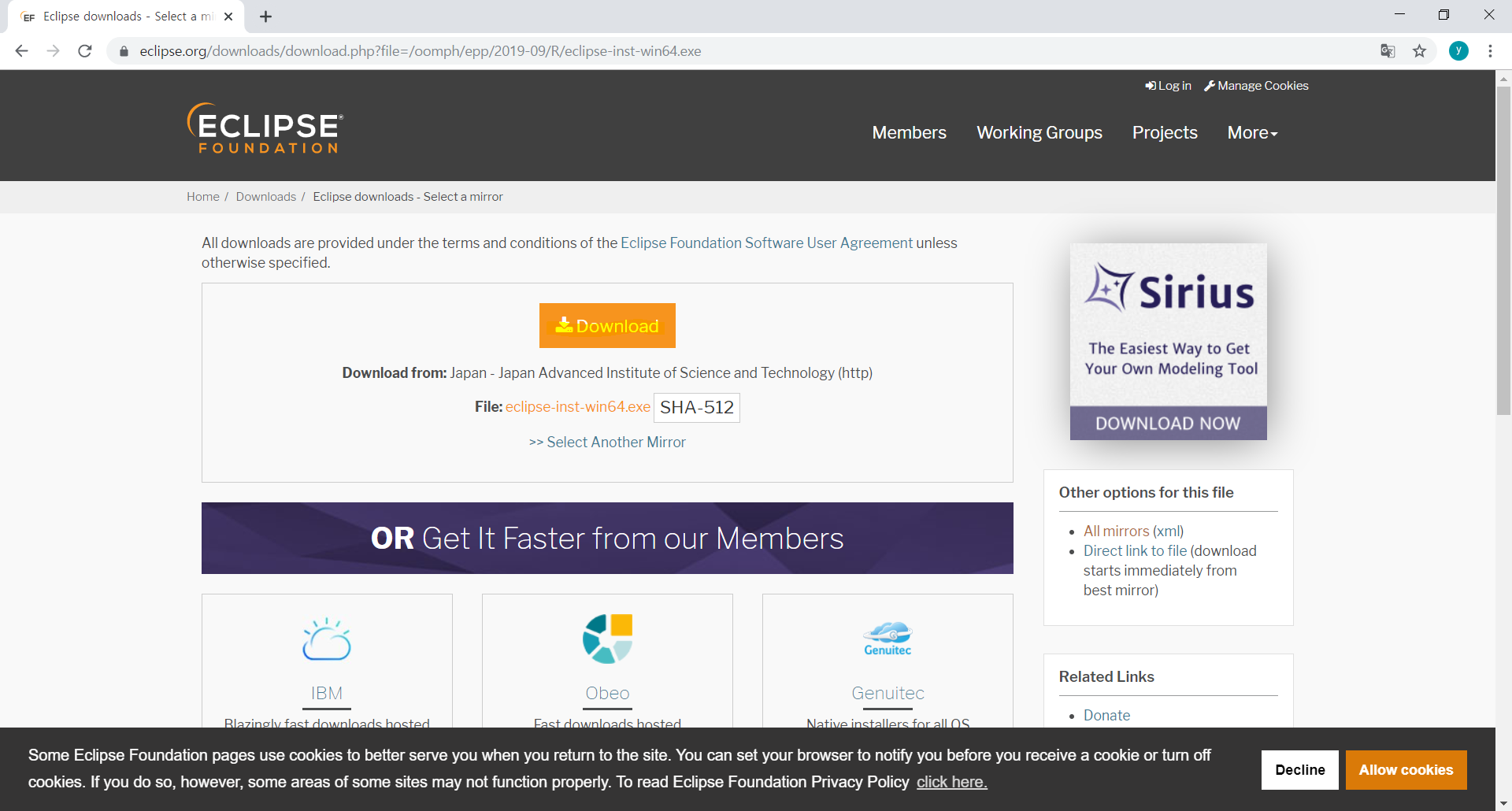This screenshot has height=811, width=1512.
Task: Restore down the browser window
Action: coord(1443,15)
